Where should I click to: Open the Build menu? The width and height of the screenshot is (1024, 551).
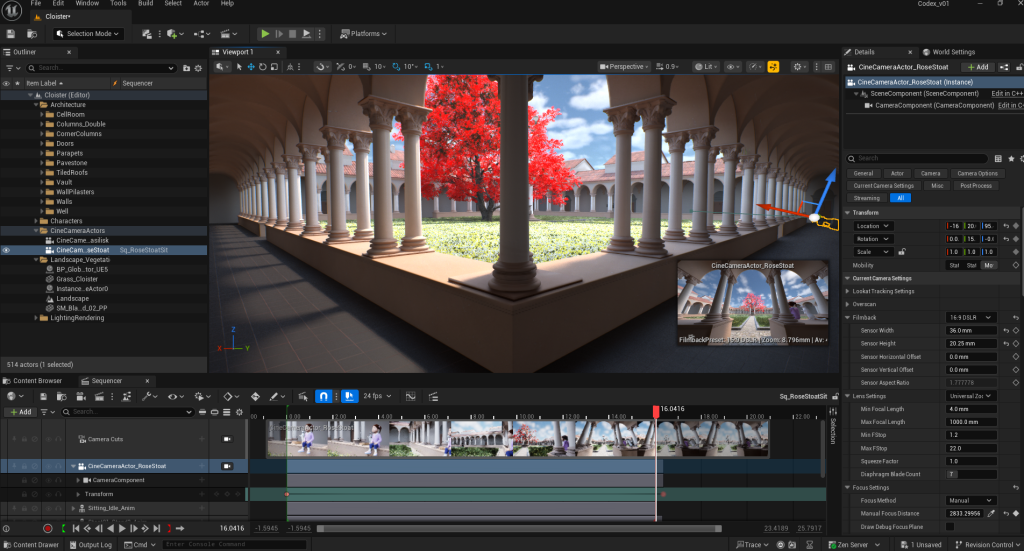(147, 4)
